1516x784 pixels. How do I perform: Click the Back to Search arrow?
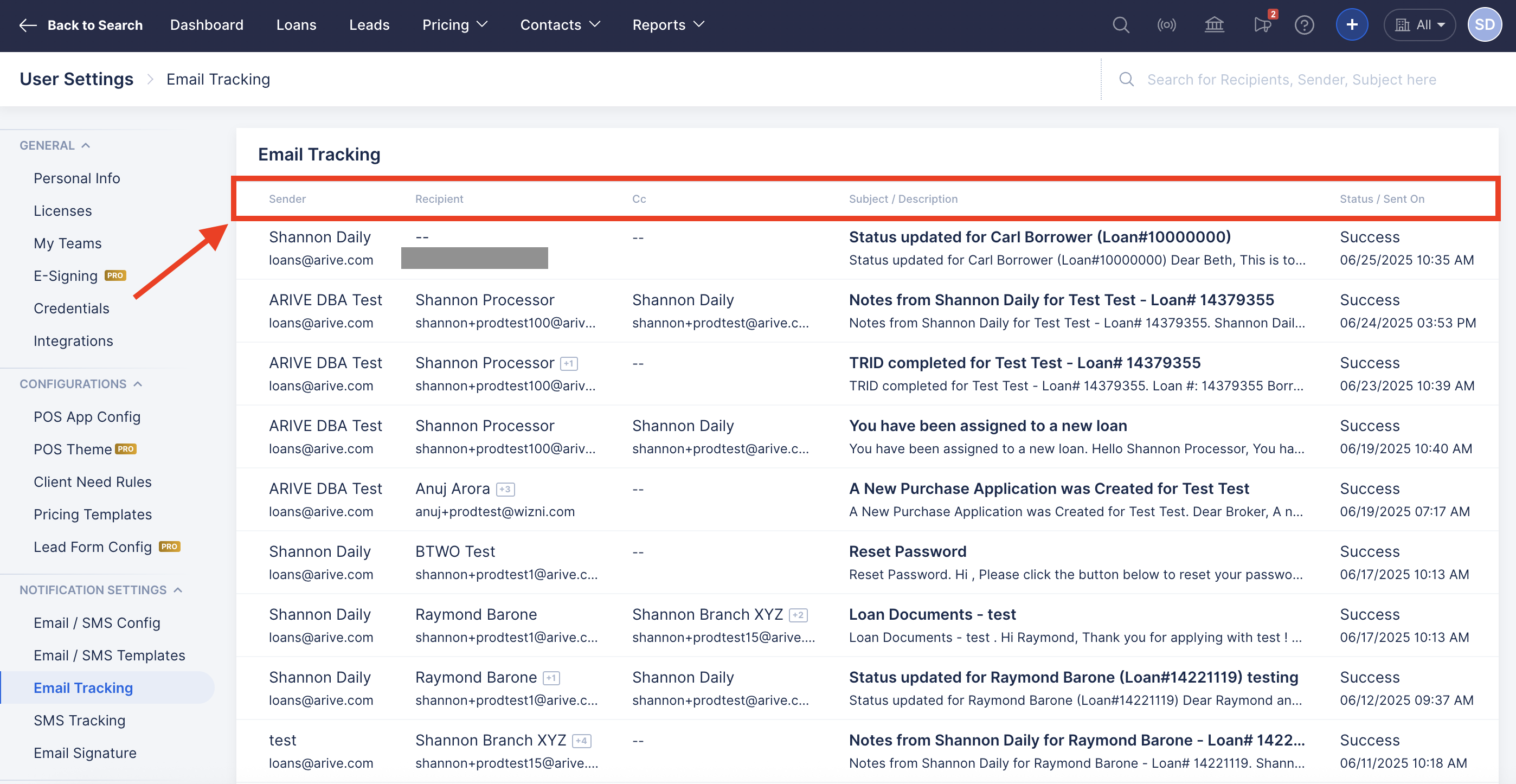pos(28,25)
